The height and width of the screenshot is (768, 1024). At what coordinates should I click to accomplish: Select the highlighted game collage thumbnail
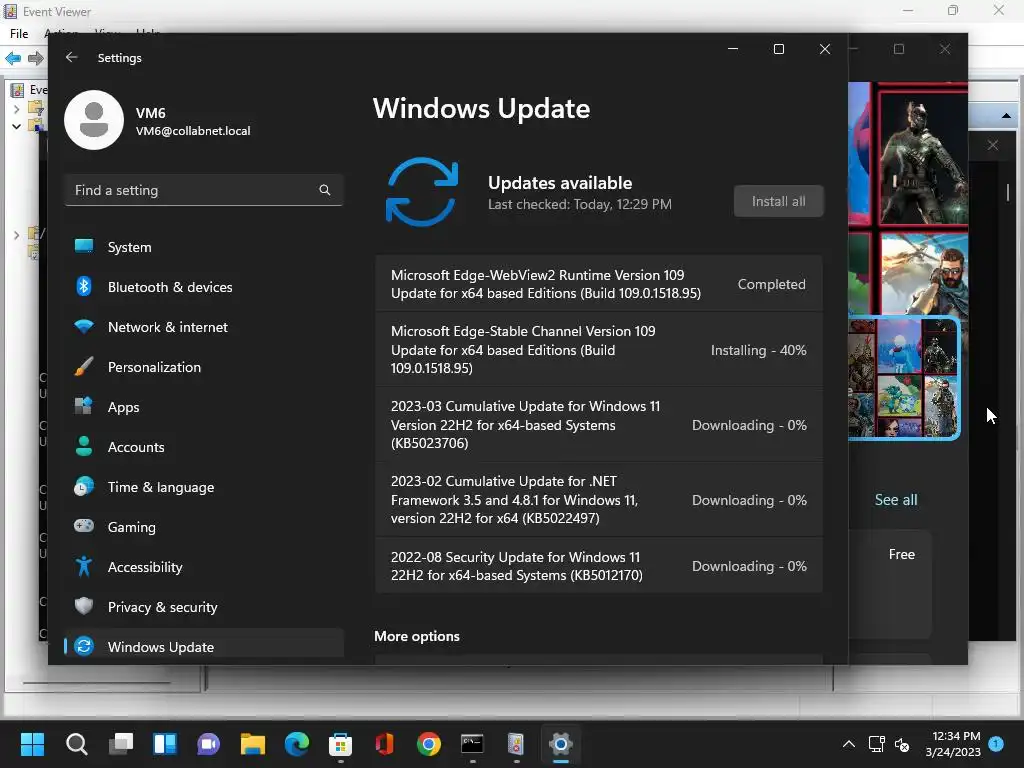[904, 378]
